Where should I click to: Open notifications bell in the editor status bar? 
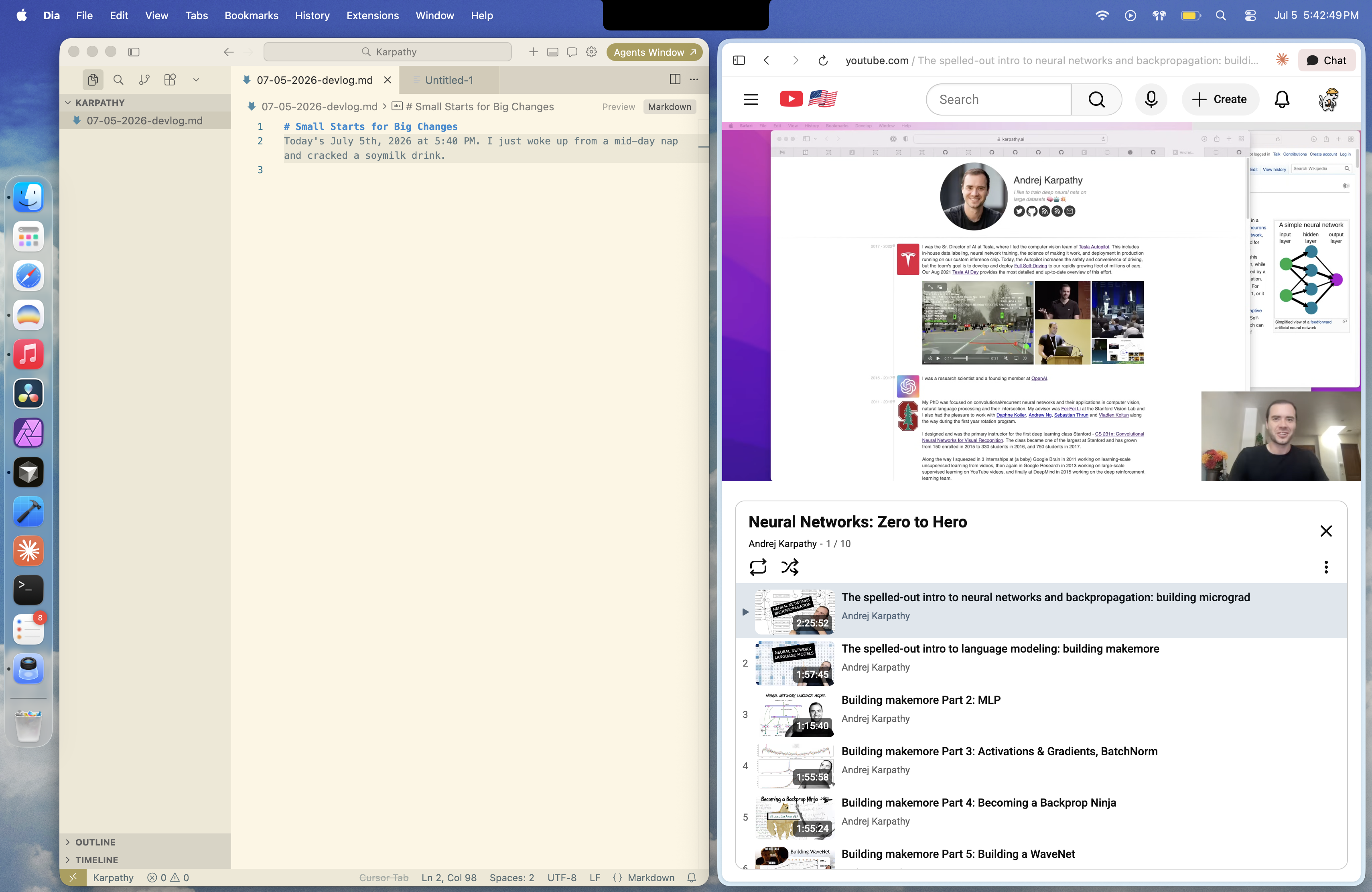691,877
